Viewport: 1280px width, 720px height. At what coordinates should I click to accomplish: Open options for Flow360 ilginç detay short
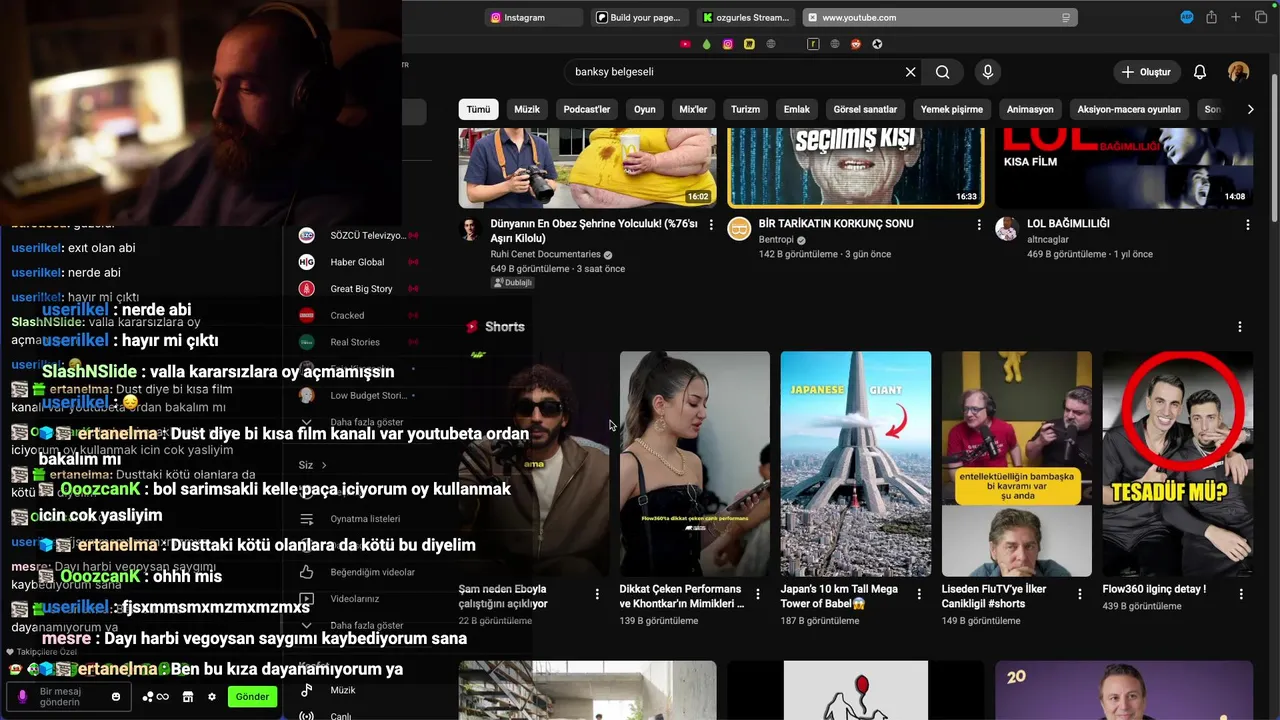(x=1241, y=594)
